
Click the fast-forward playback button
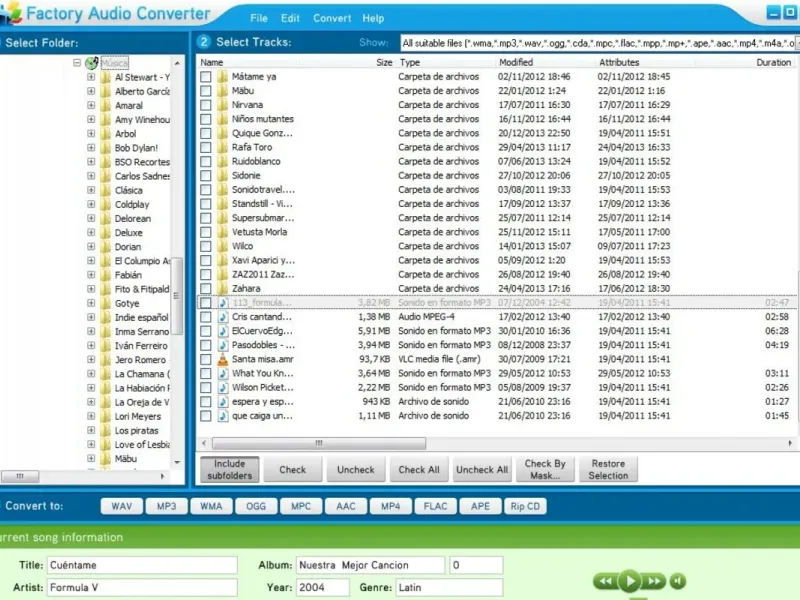(x=654, y=581)
